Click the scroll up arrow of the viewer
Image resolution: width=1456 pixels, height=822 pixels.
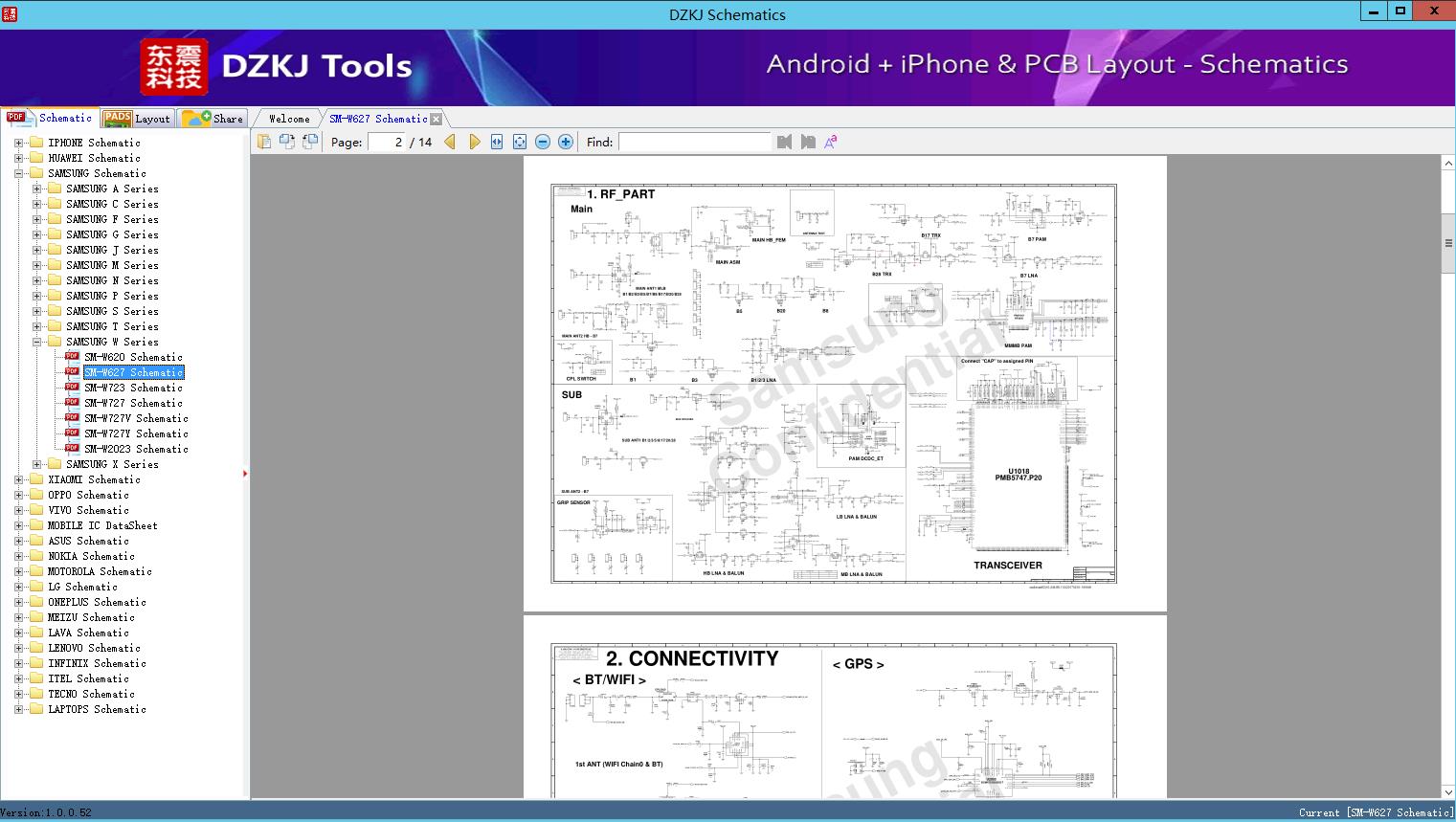click(1448, 164)
